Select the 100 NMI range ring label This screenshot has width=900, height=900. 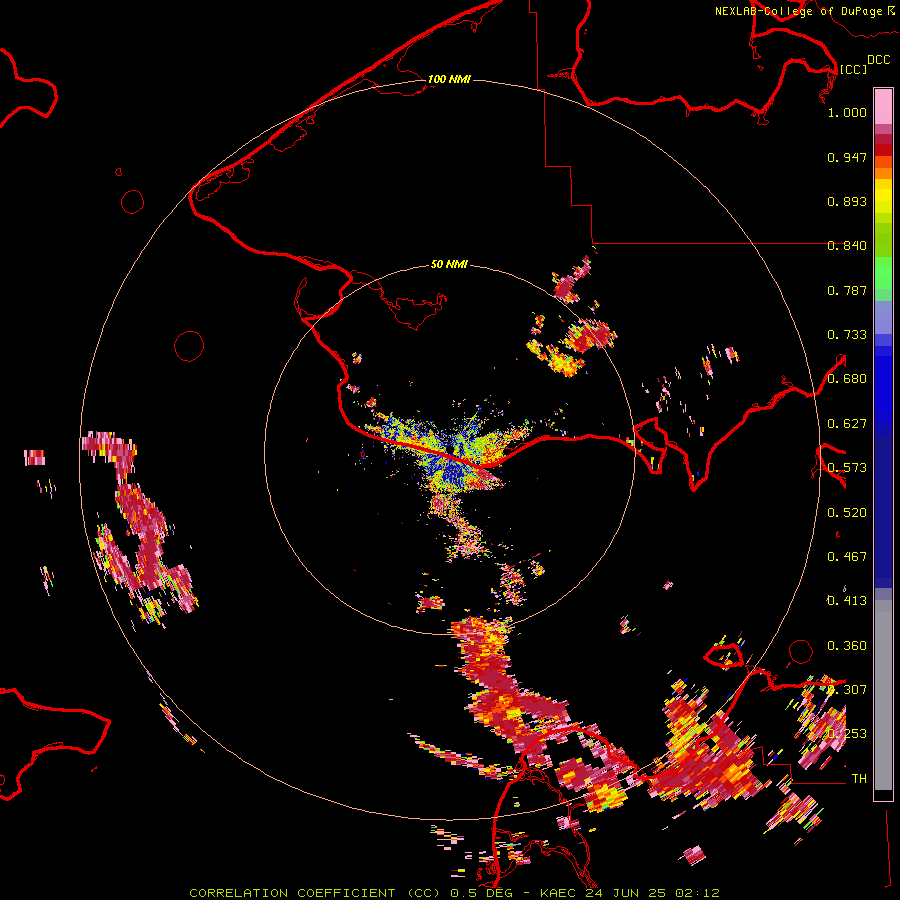[x=449, y=79]
